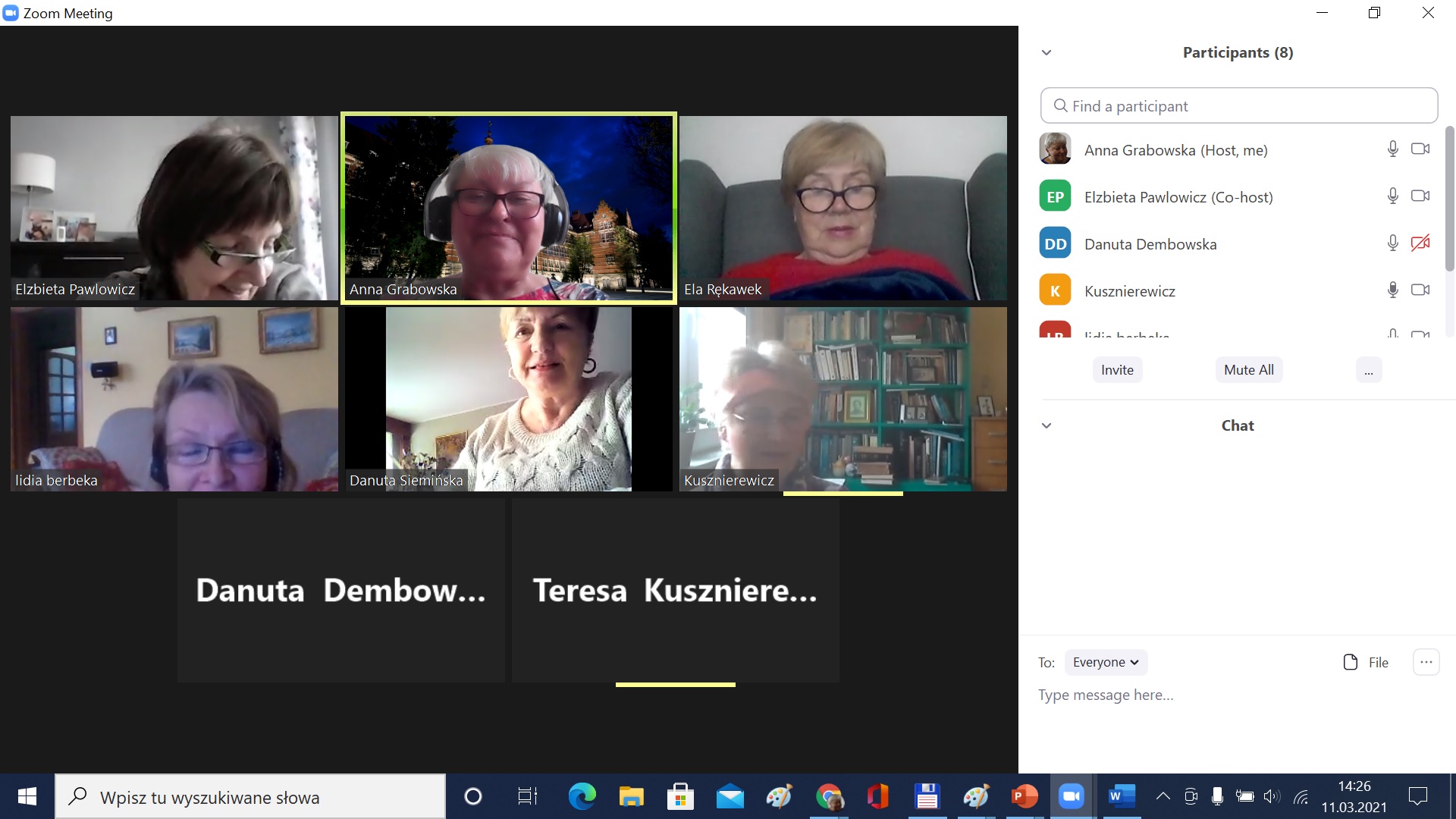
Task: Open Zoom from the Windows taskbar
Action: coord(1071,796)
